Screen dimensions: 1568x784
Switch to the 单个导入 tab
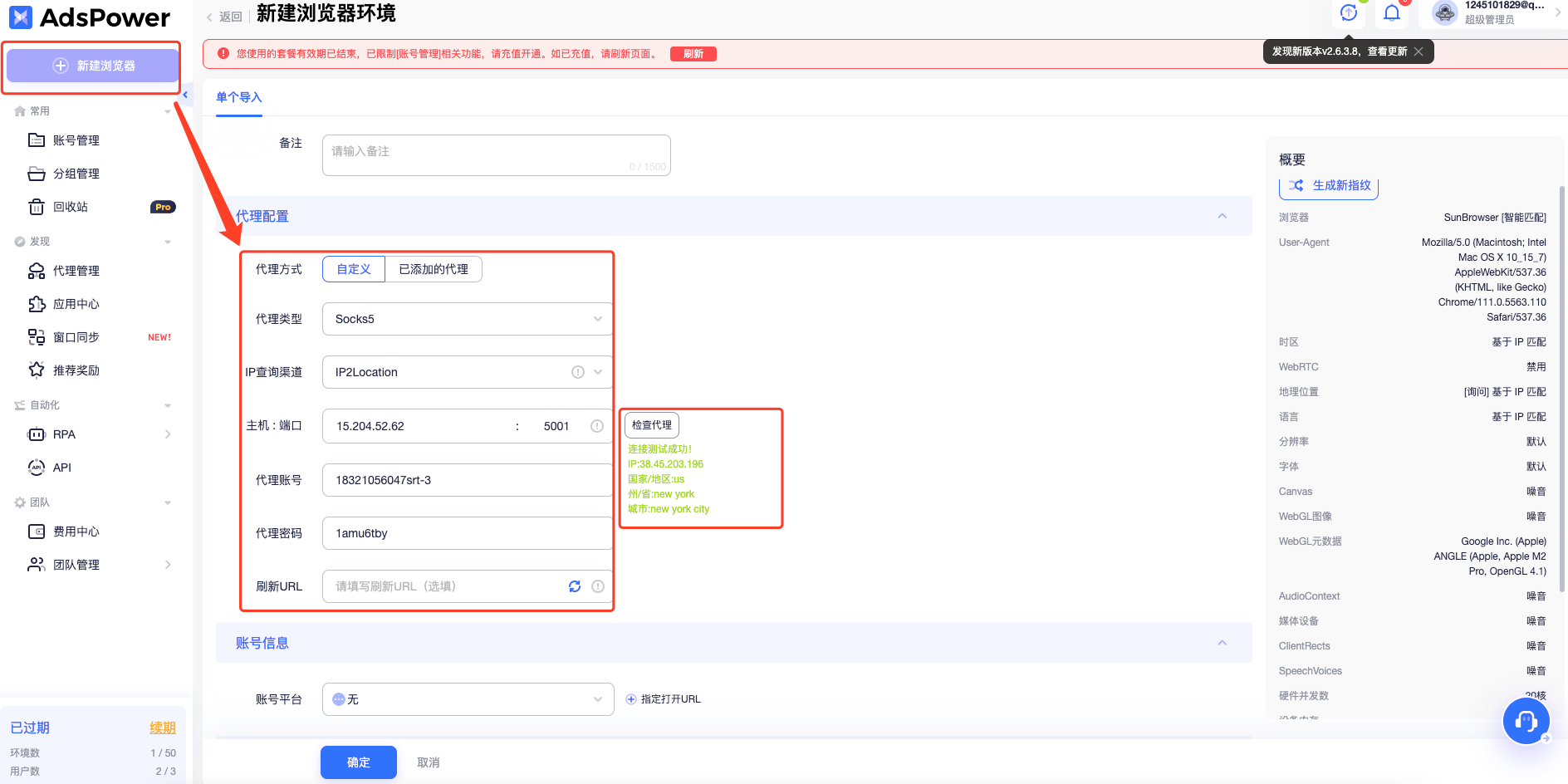click(239, 97)
